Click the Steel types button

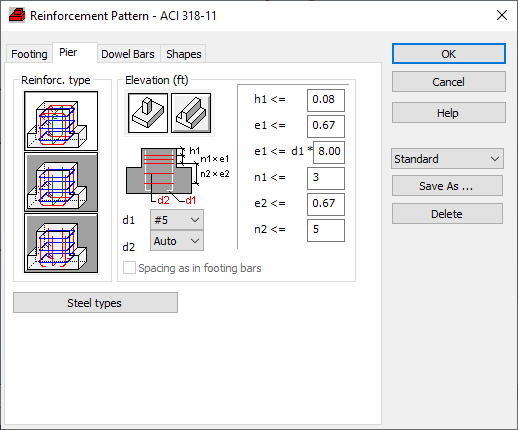95,303
